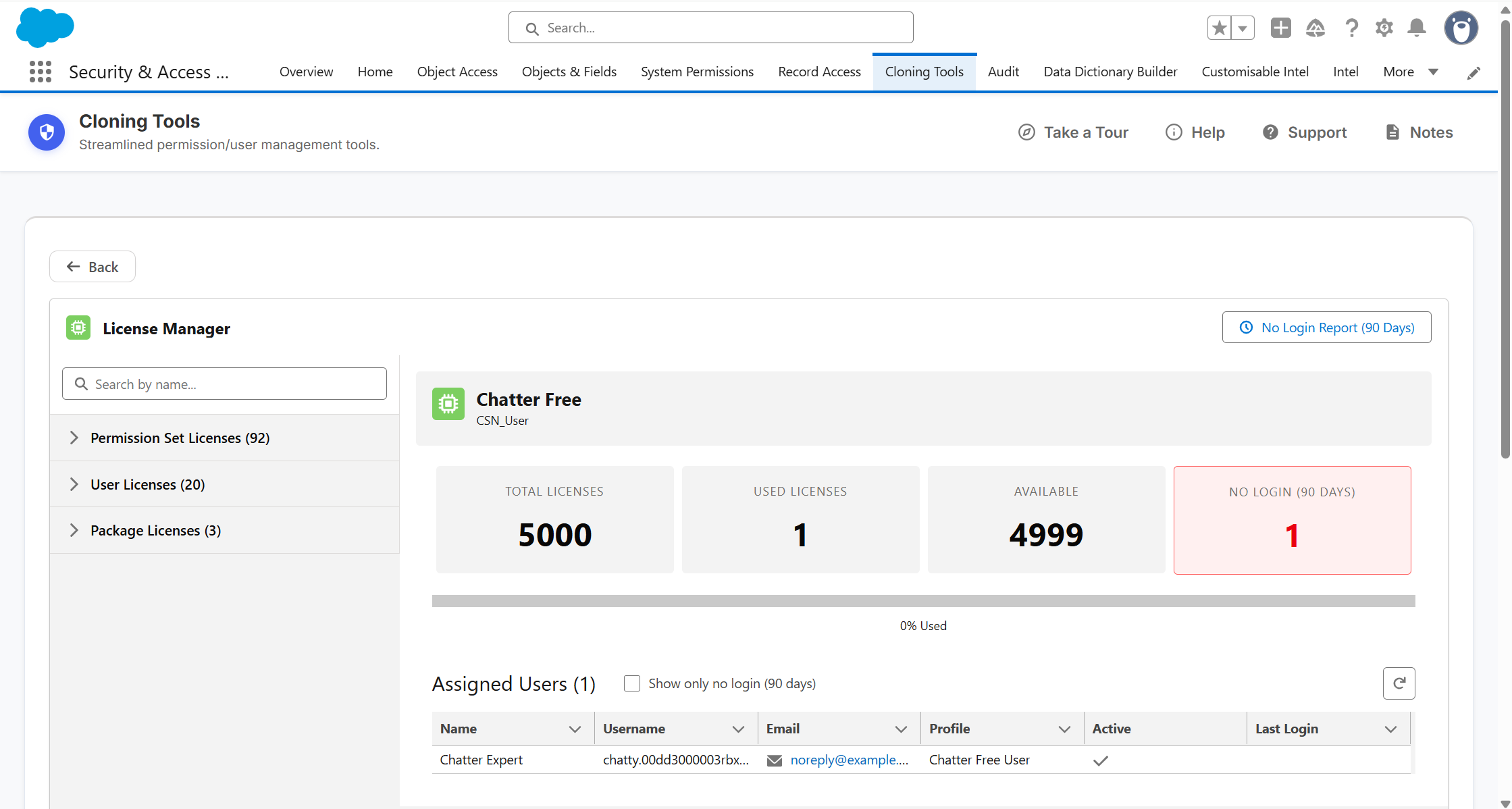Open the Intel tab
The image size is (1512, 809).
click(x=1345, y=72)
